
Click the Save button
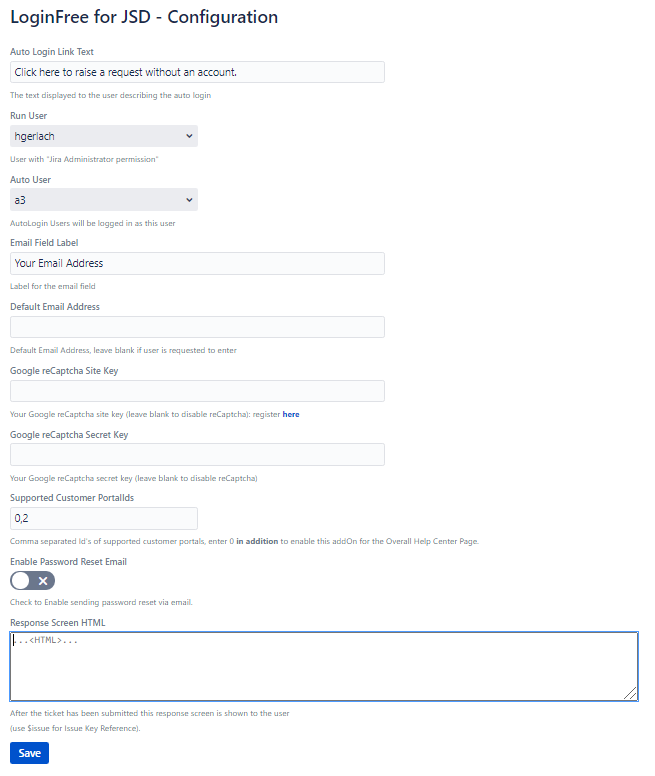[29, 753]
